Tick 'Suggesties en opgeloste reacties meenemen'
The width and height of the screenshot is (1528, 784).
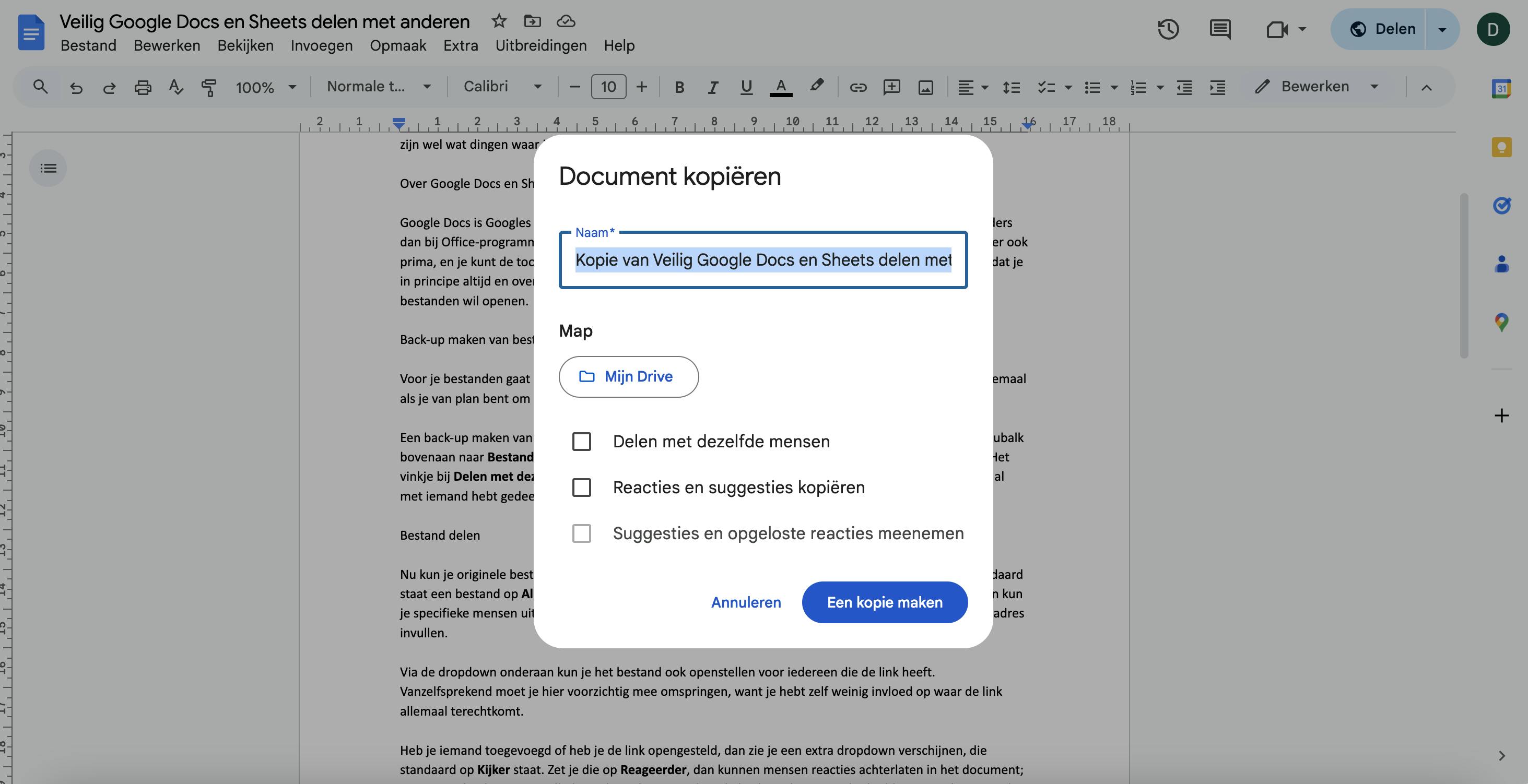[581, 533]
